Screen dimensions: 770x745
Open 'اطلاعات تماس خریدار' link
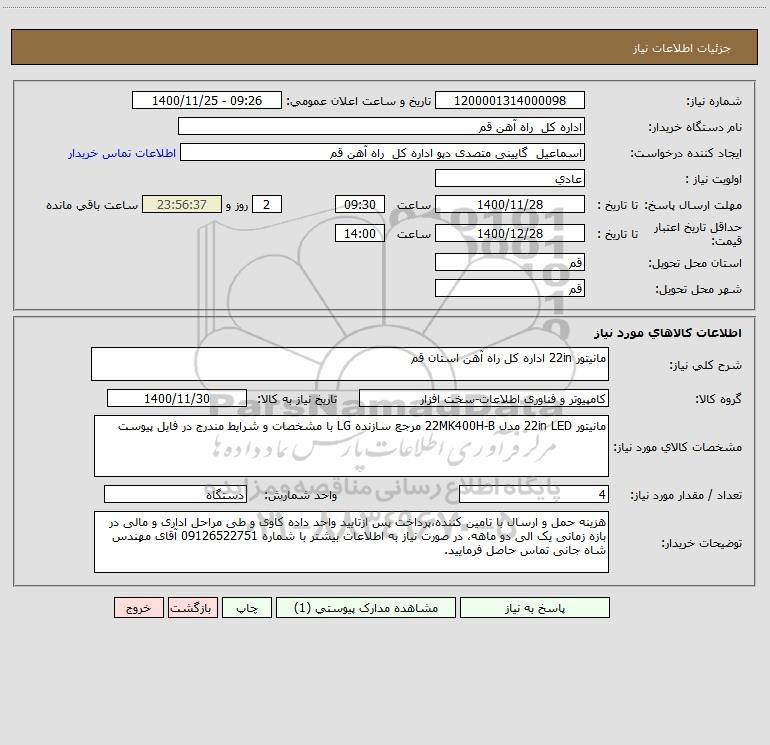122,153
